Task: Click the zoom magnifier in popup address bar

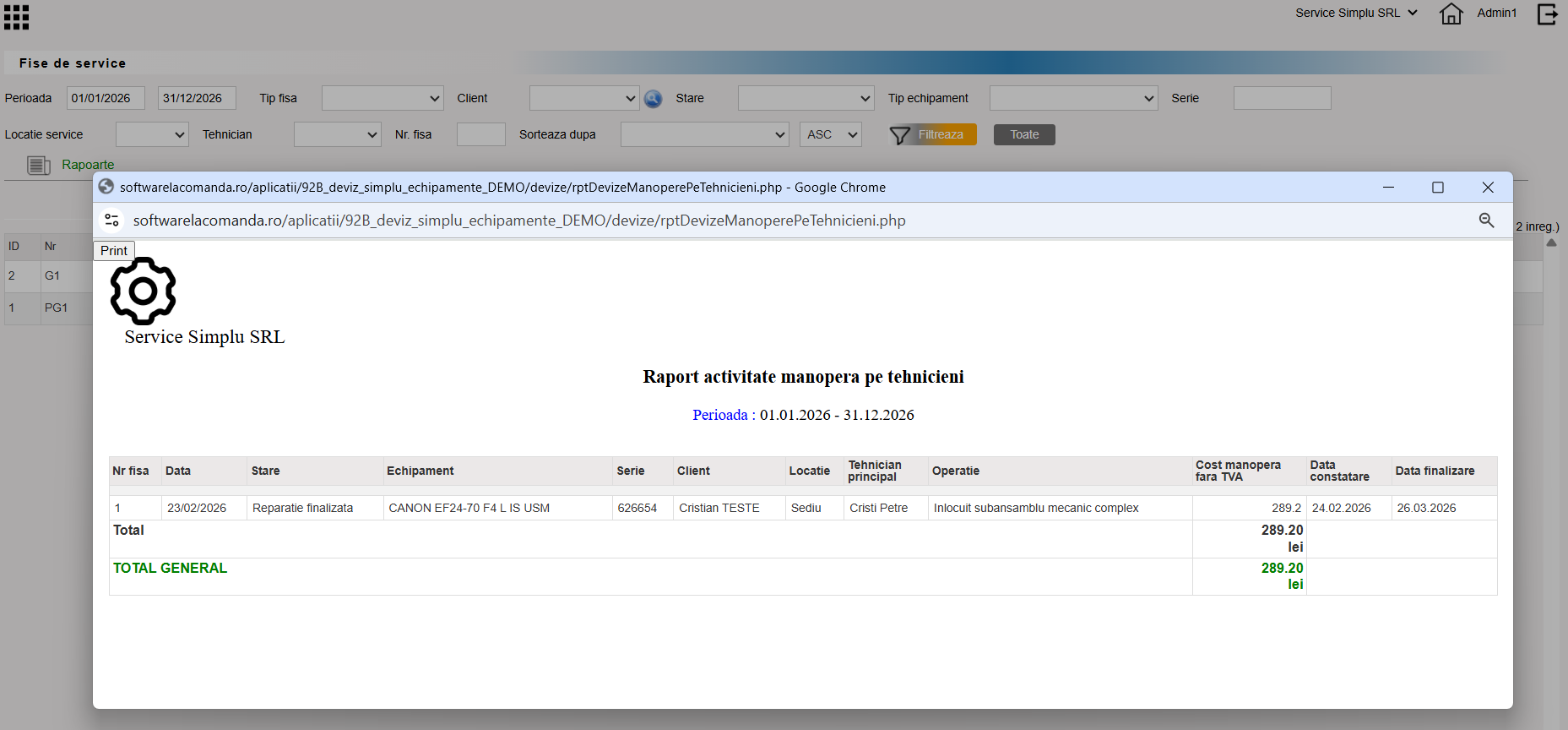Action: pyautogui.click(x=1486, y=221)
